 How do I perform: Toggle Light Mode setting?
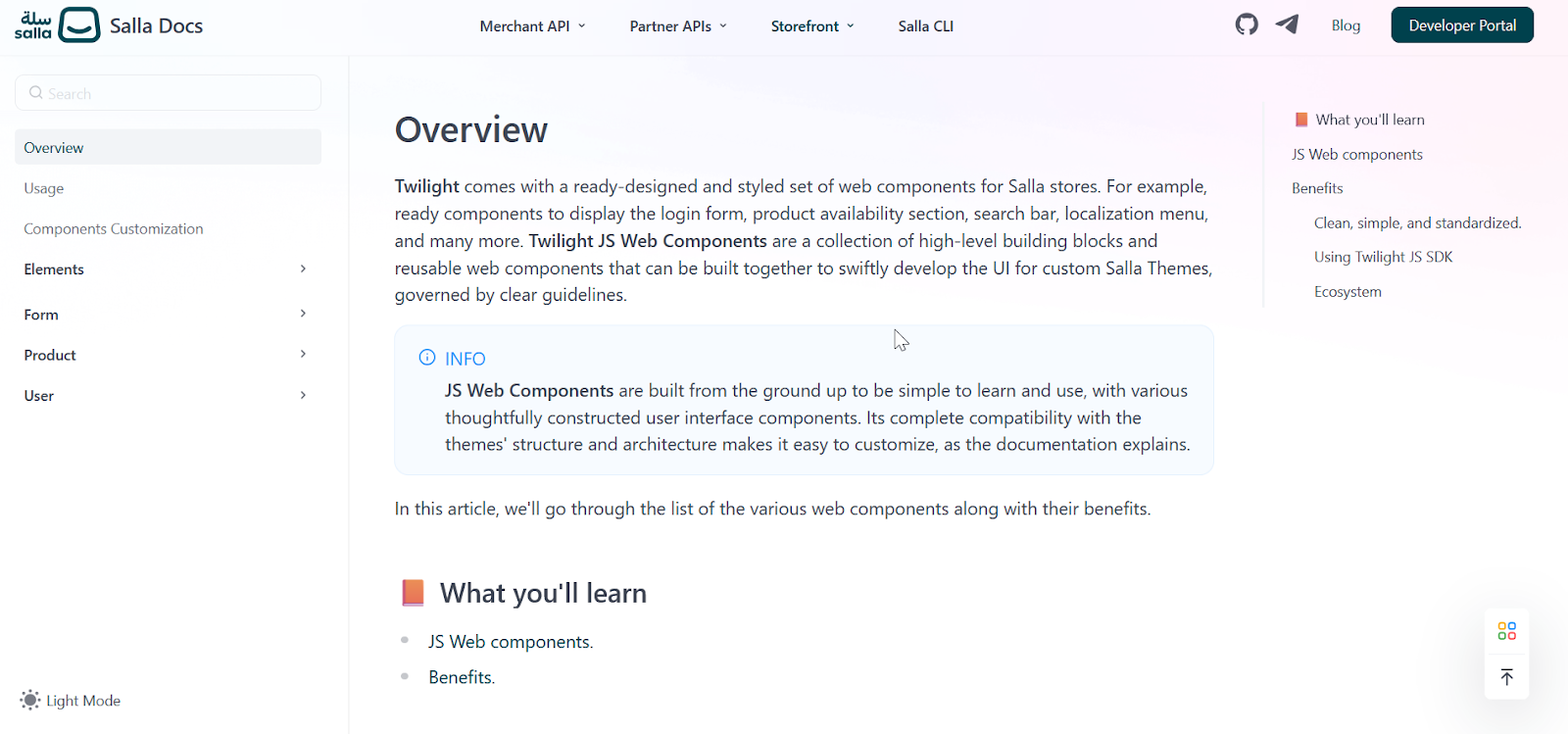pos(71,700)
